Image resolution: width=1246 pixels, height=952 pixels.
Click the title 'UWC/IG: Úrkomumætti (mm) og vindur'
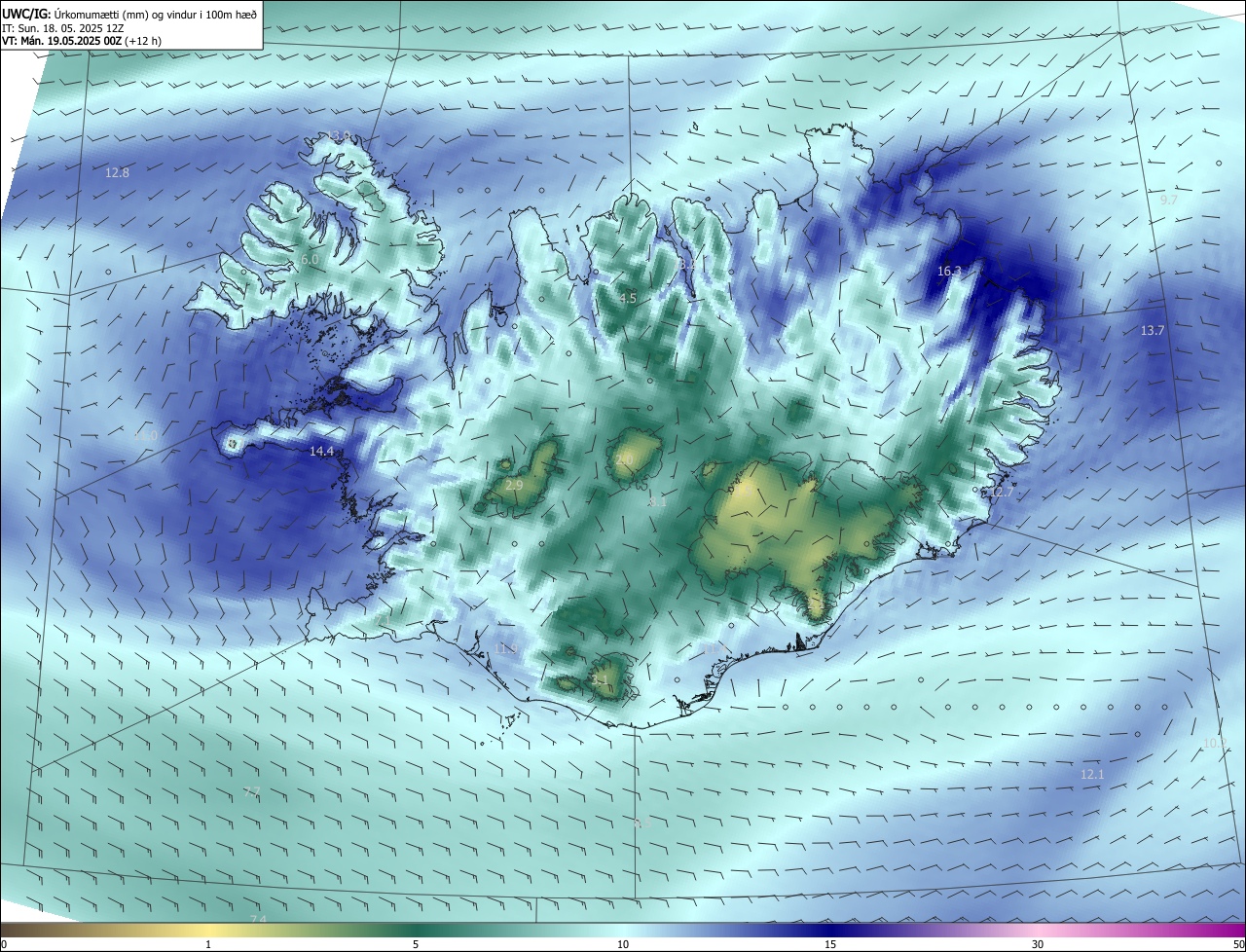point(129,13)
